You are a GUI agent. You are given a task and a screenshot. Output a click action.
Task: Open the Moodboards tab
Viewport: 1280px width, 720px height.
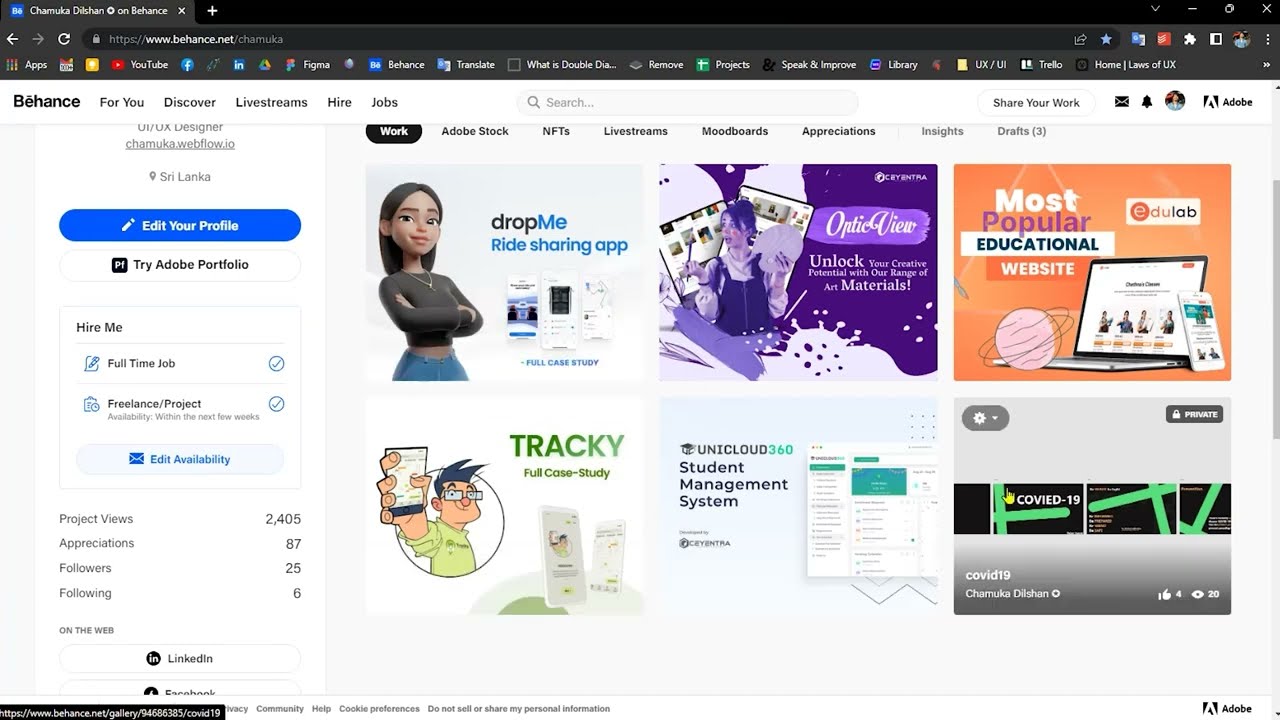735,131
